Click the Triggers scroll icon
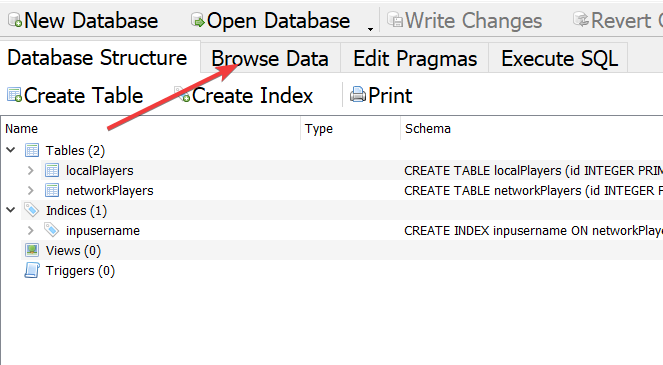 32,270
